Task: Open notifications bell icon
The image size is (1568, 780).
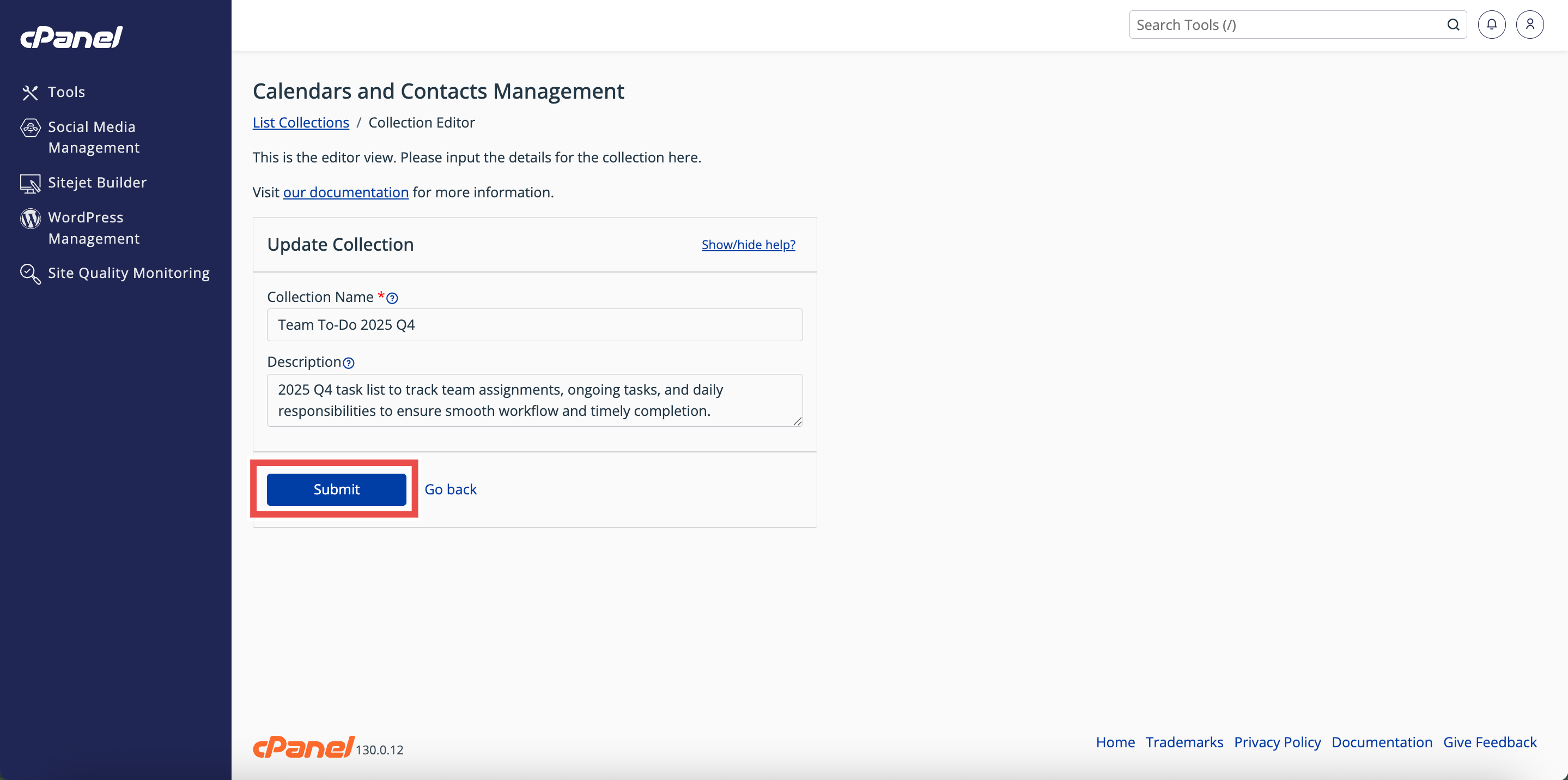Action: [1491, 25]
